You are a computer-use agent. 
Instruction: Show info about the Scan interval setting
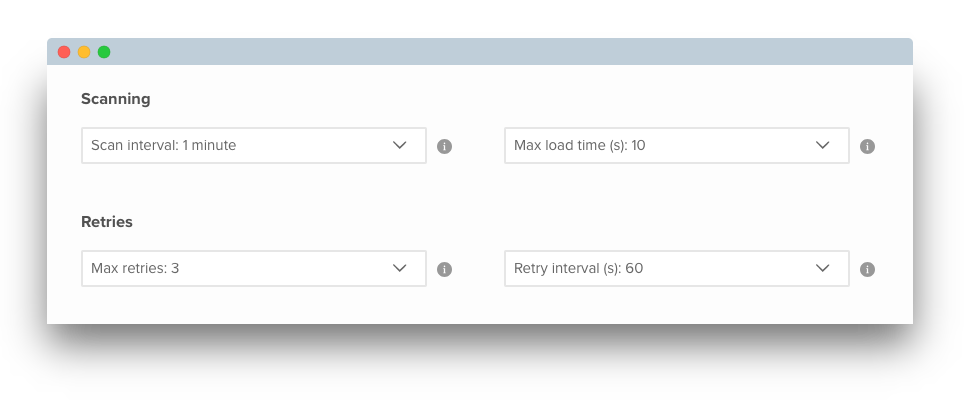coord(444,147)
